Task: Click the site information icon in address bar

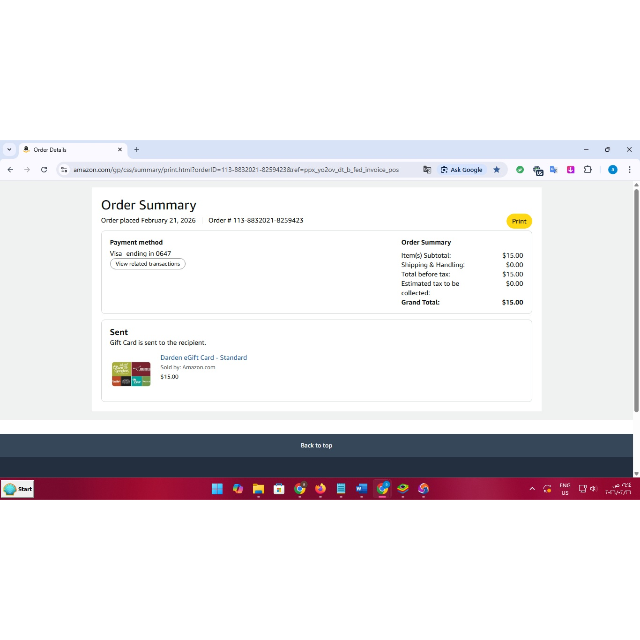Action: 64,170
